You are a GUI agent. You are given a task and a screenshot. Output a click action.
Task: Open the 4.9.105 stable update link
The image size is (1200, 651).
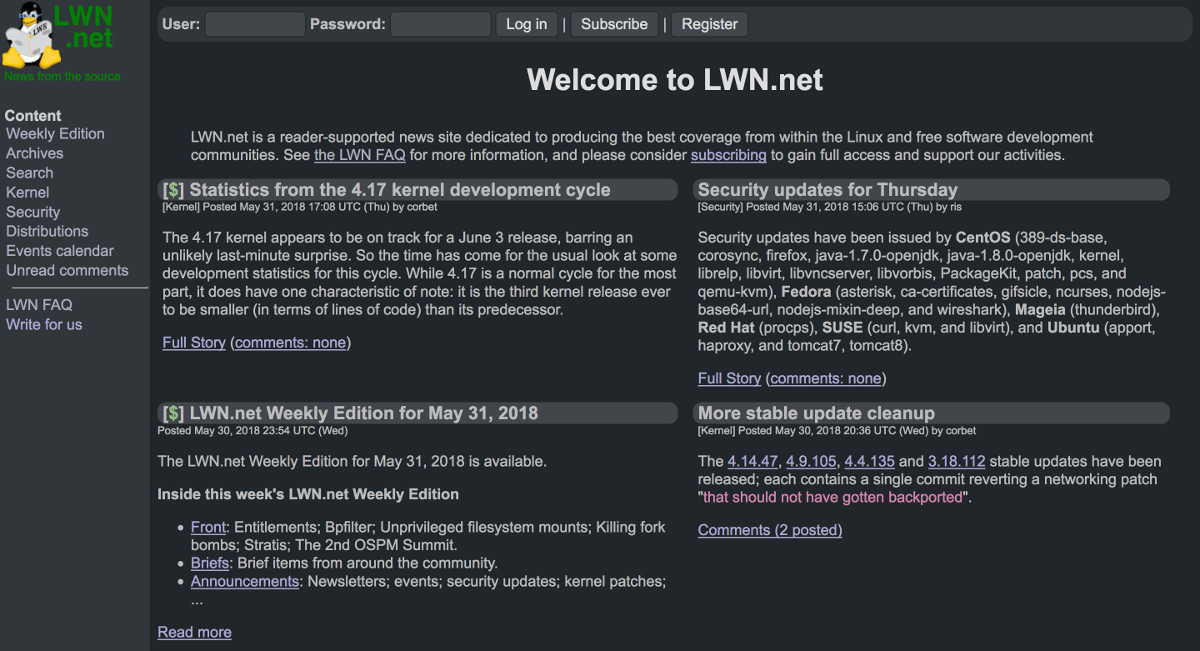coord(811,461)
